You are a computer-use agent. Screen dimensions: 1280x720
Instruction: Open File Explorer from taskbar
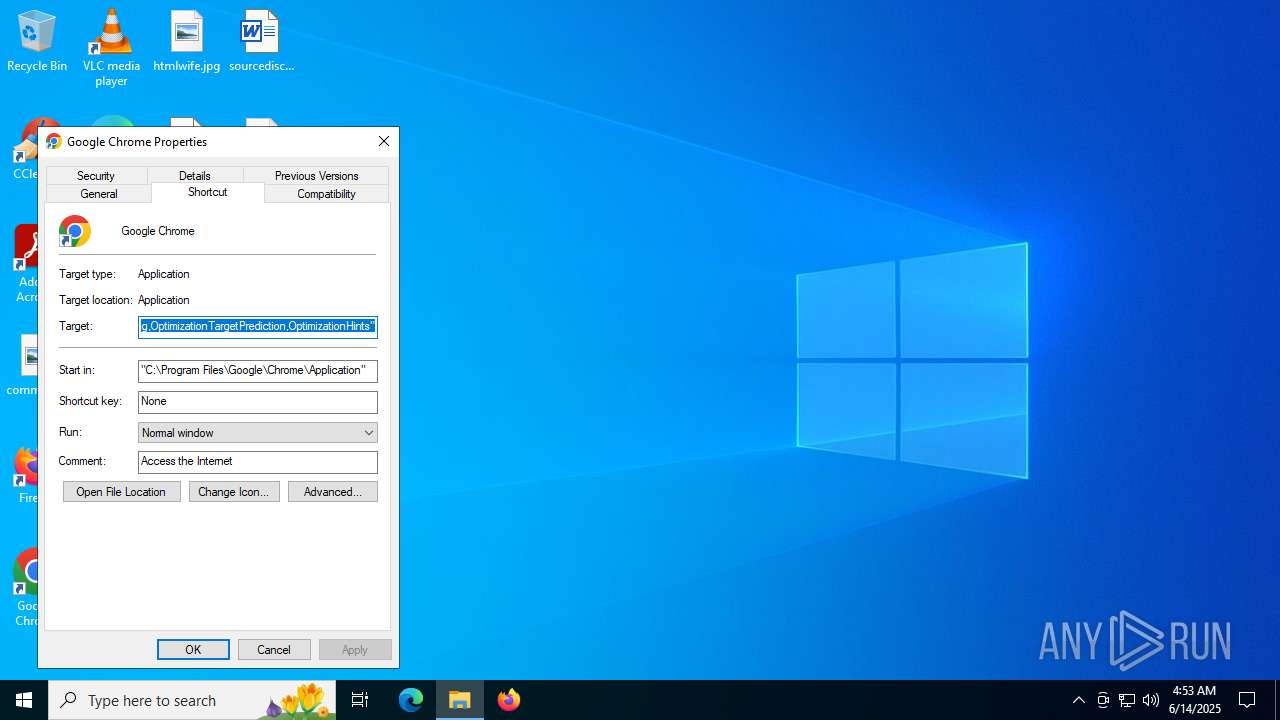[x=460, y=700]
